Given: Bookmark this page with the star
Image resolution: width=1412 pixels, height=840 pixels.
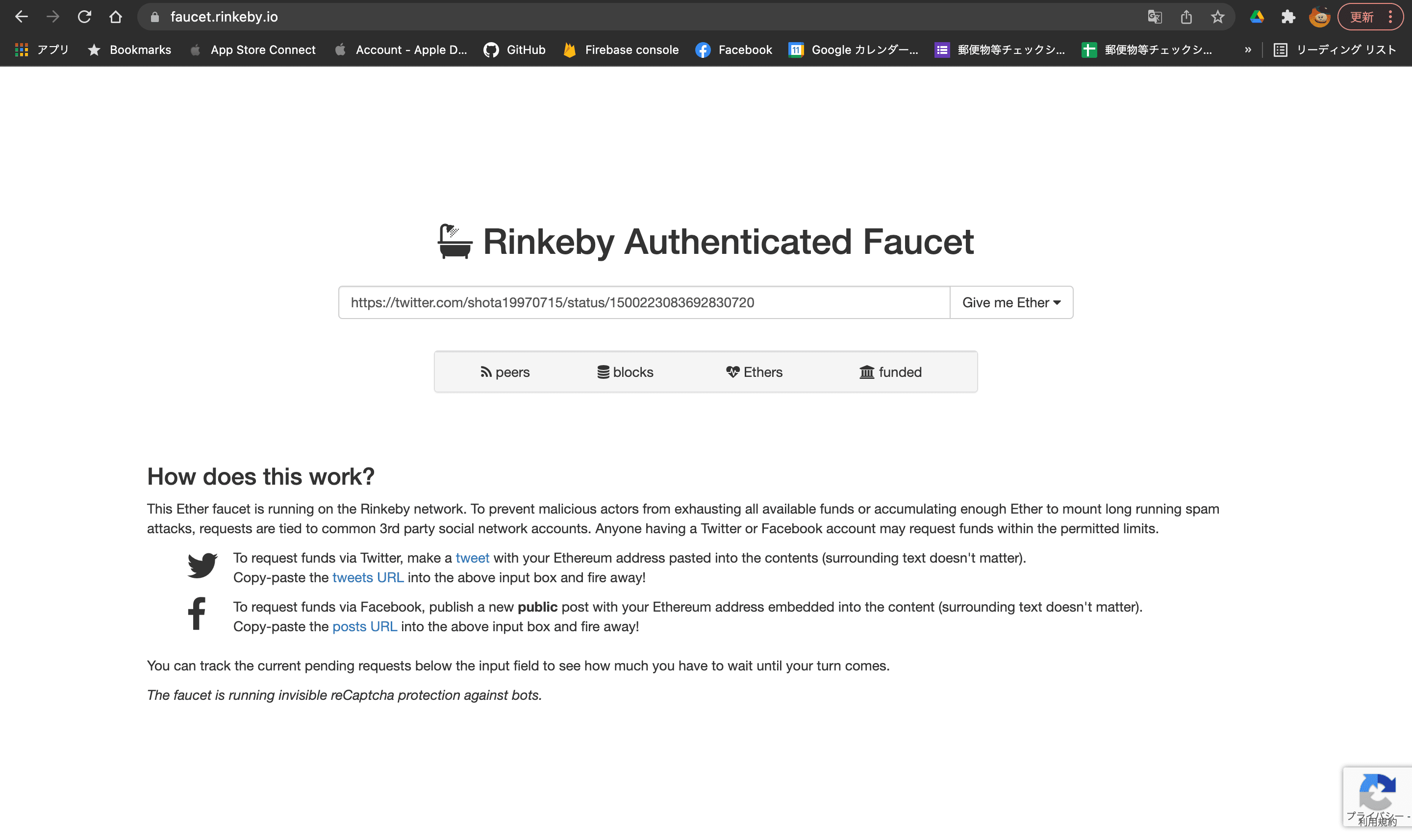Looking at the screenshot, I should [1217, 17].
